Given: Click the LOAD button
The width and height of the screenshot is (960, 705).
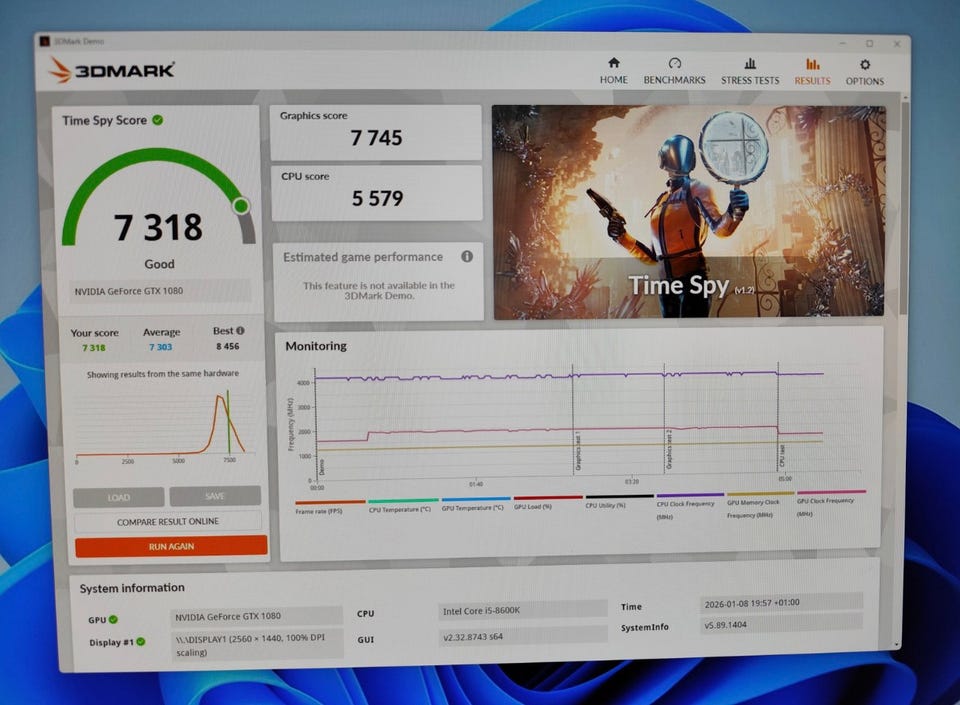Looking at the screenshot, I should tap(119, 497).
